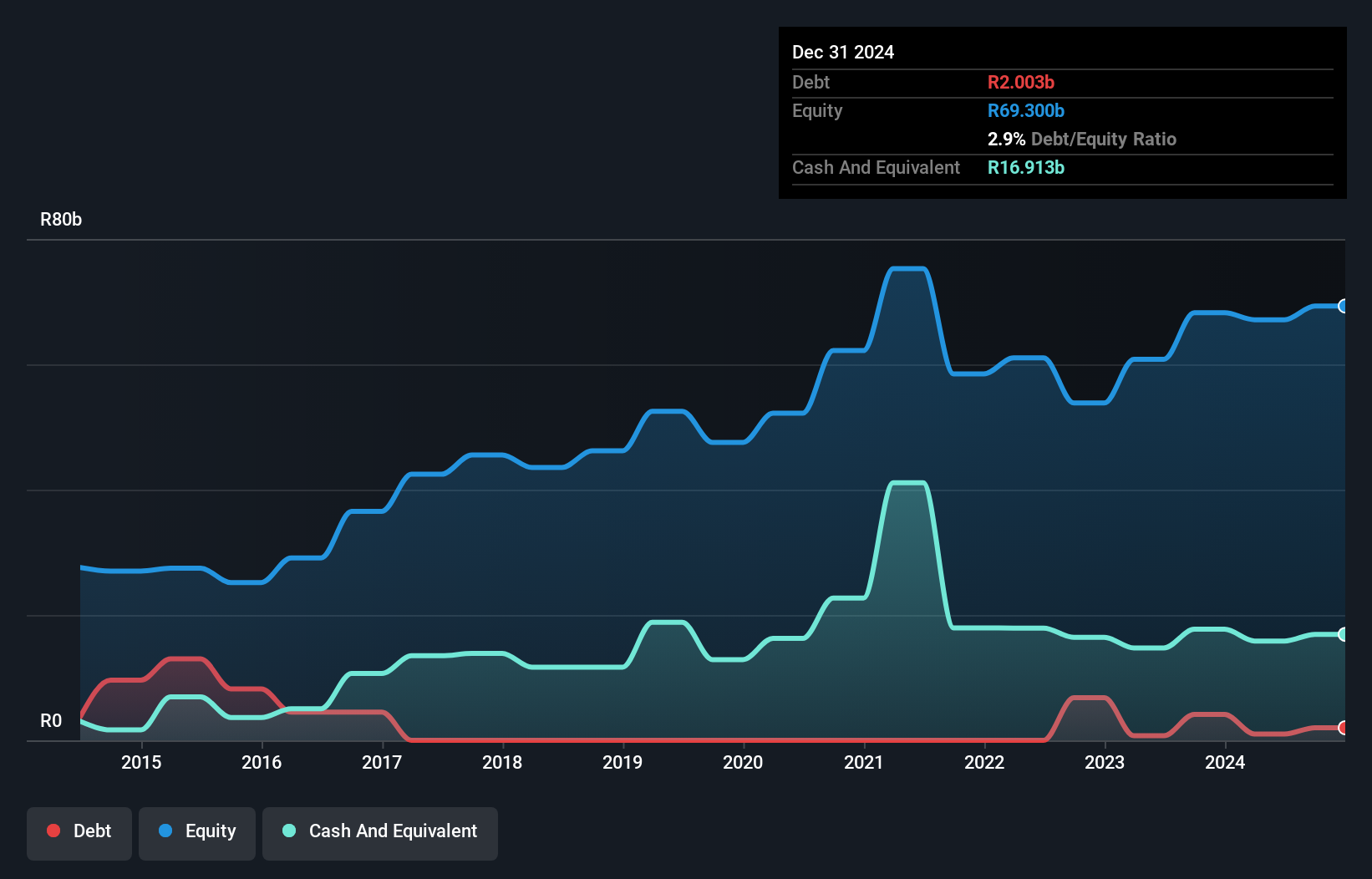The height and width of the screenshot is (879, 1372).
Task: Click the 2.9% Debt/Equity Ratio text
Action: [1082, 139]
